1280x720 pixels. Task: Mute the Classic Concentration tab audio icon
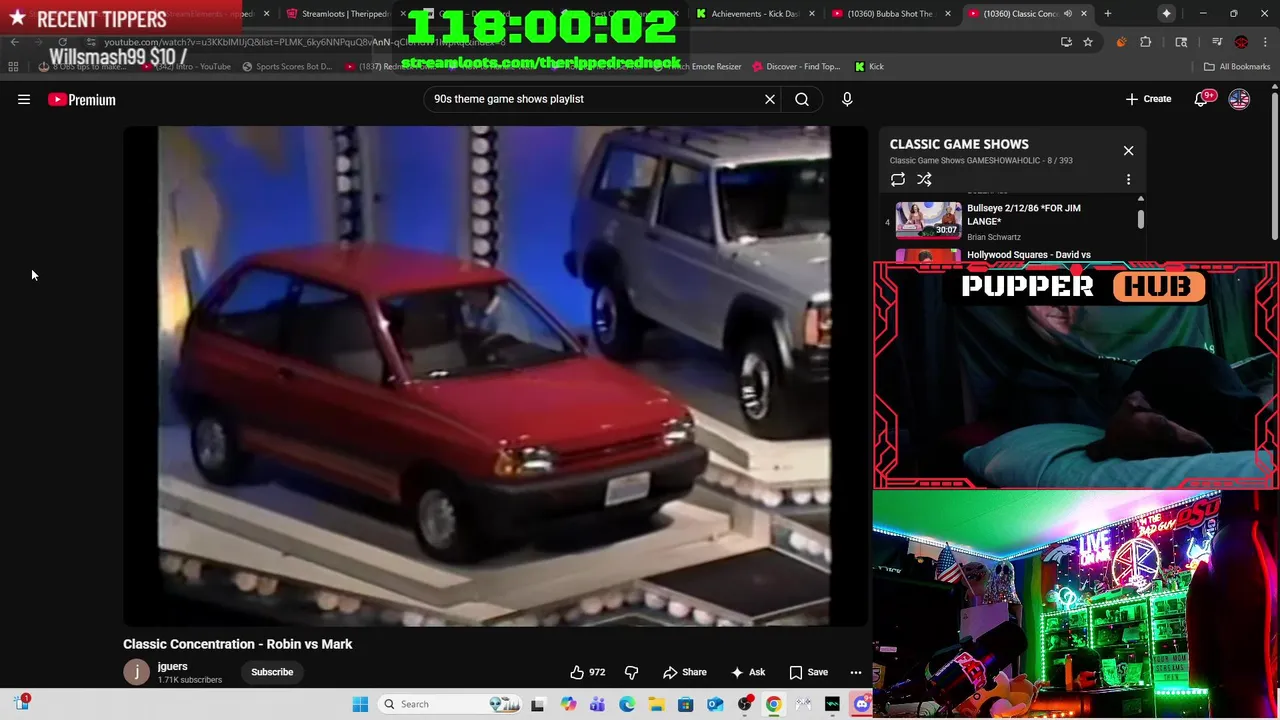click(1068, 14)
